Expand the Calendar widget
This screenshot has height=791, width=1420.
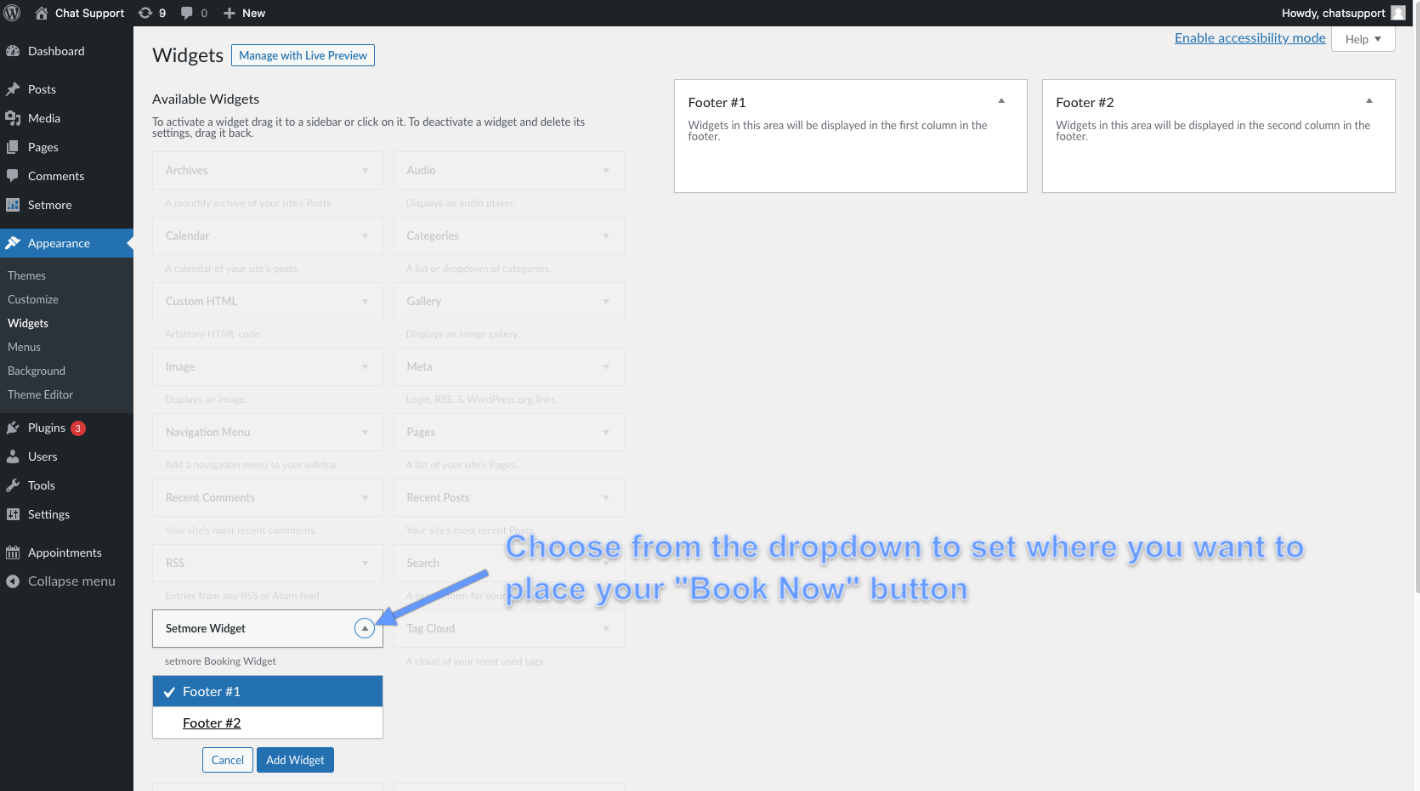coord(365,236)
